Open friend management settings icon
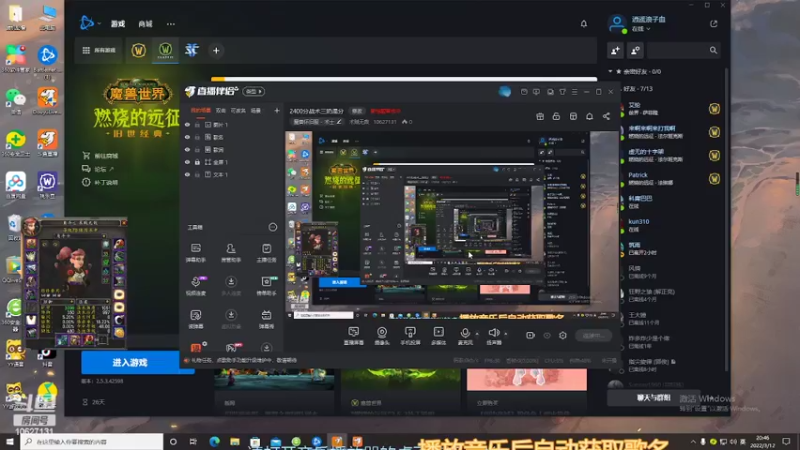The image size is (800, 450). [635, 51]
